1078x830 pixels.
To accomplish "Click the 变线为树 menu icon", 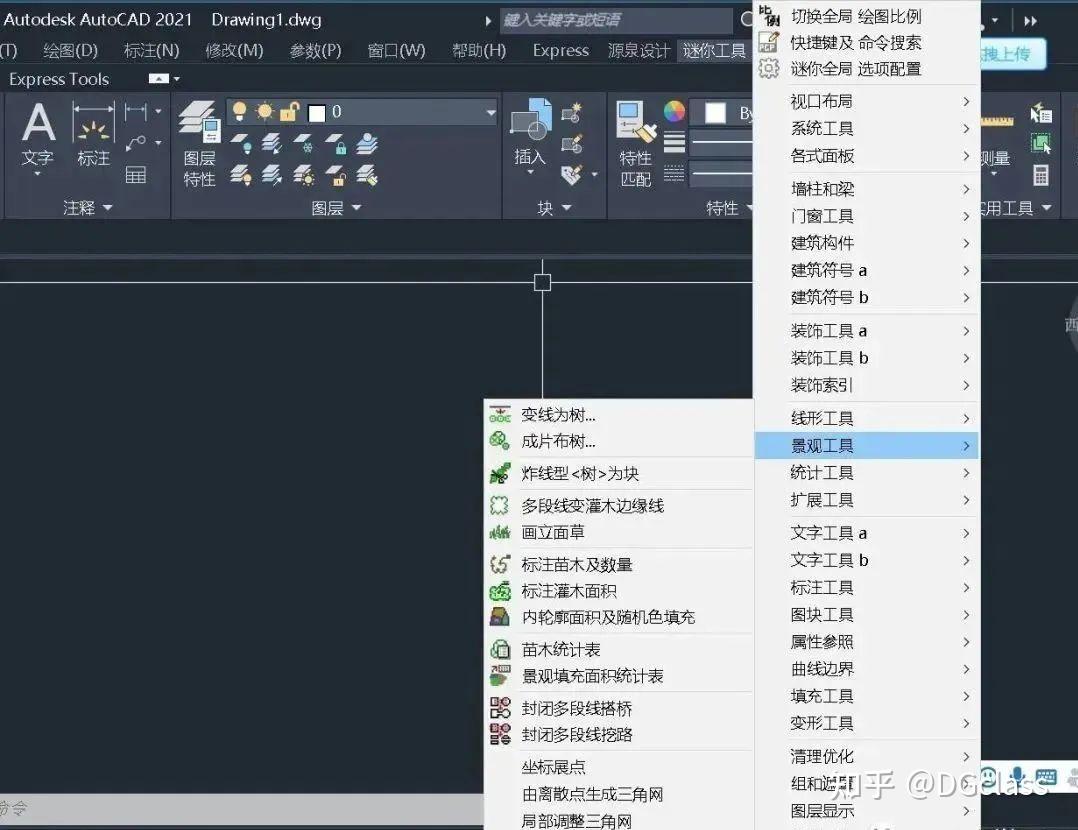I will point(500,415).
